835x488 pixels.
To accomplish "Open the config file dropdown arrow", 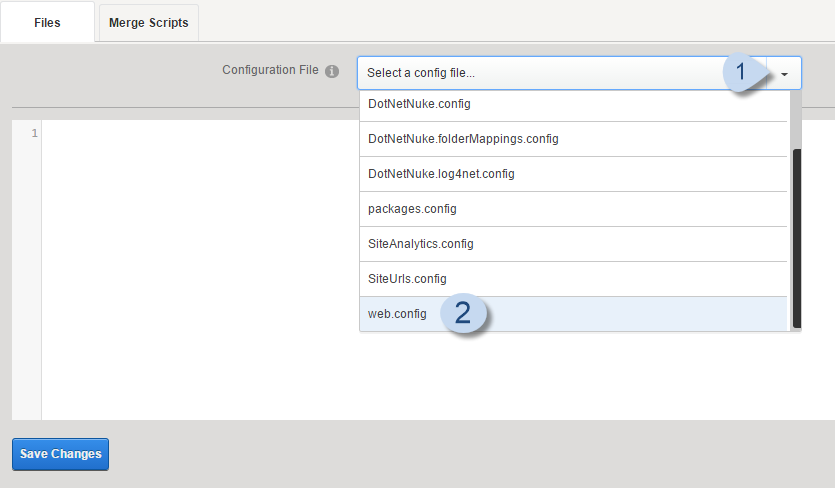I will tap(784, 74).
